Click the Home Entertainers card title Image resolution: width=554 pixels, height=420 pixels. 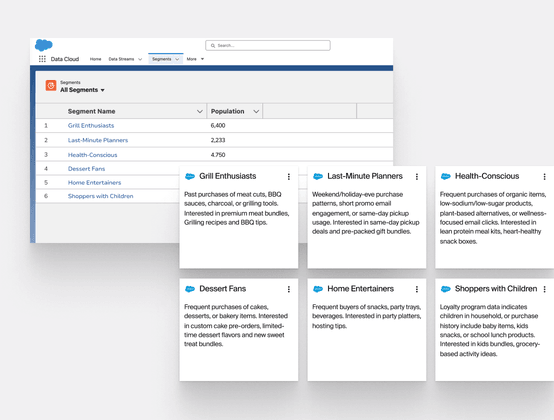pos(360,289)
